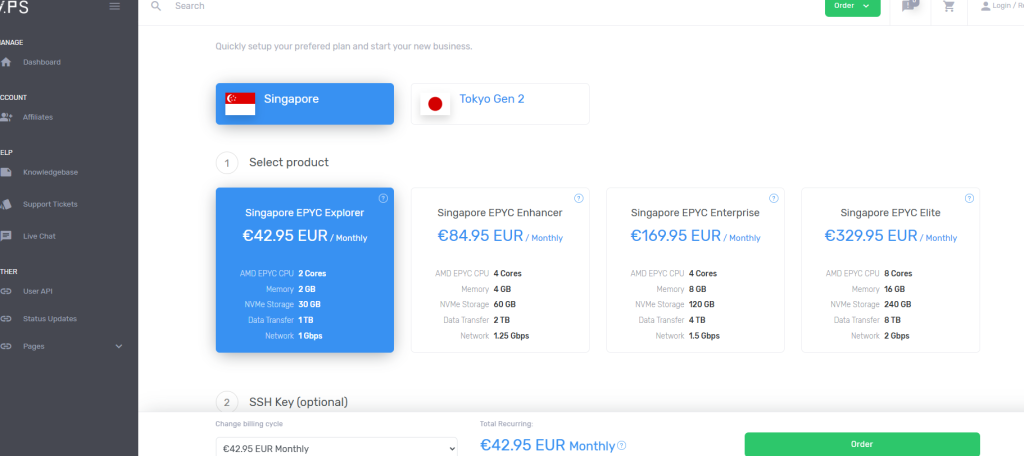Click the Support Tickets icon in sidebar
Image resolution: width=1024 pixels, height=456 pixels.
pyautogui.click(x=7, y=204)
